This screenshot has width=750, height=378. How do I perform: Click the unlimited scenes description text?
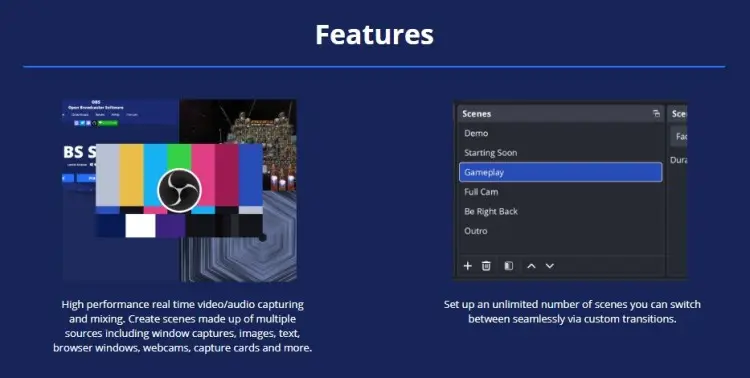(x=572, y=311)
